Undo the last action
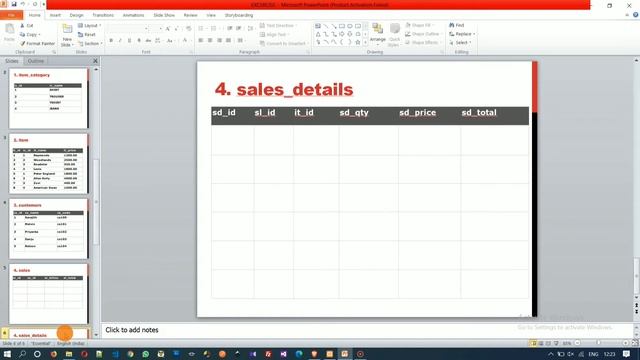 coord(23,4)
